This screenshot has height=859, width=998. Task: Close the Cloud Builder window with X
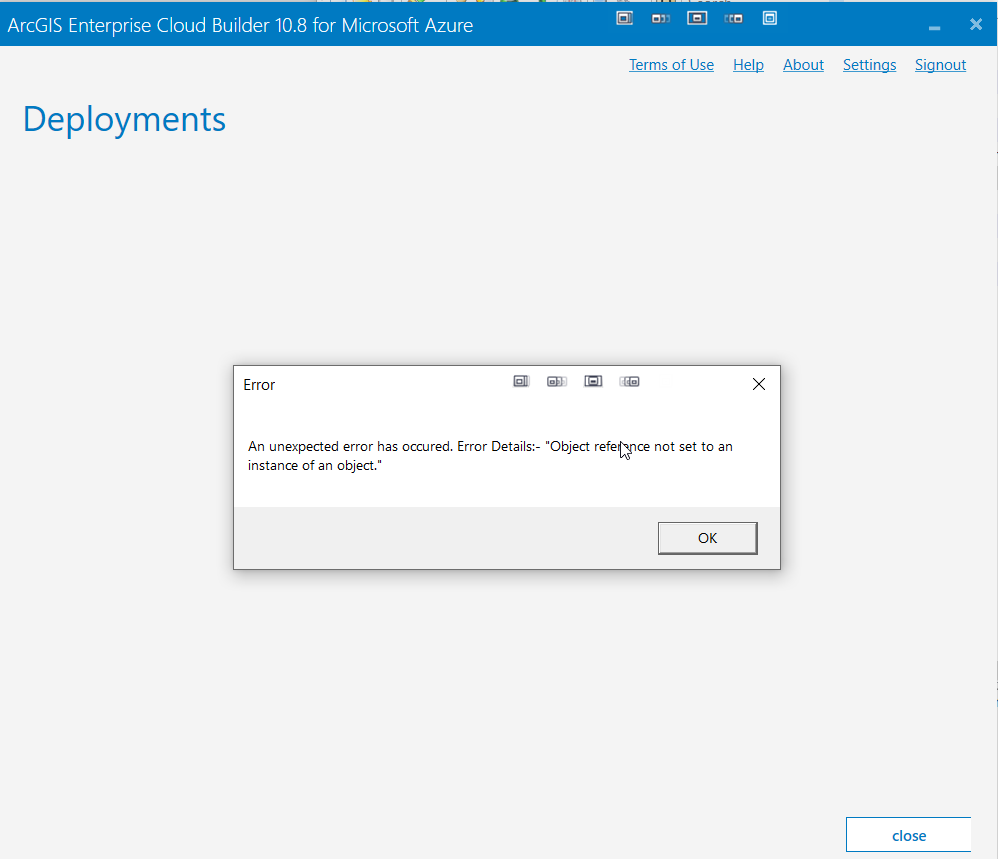[976, 24]
